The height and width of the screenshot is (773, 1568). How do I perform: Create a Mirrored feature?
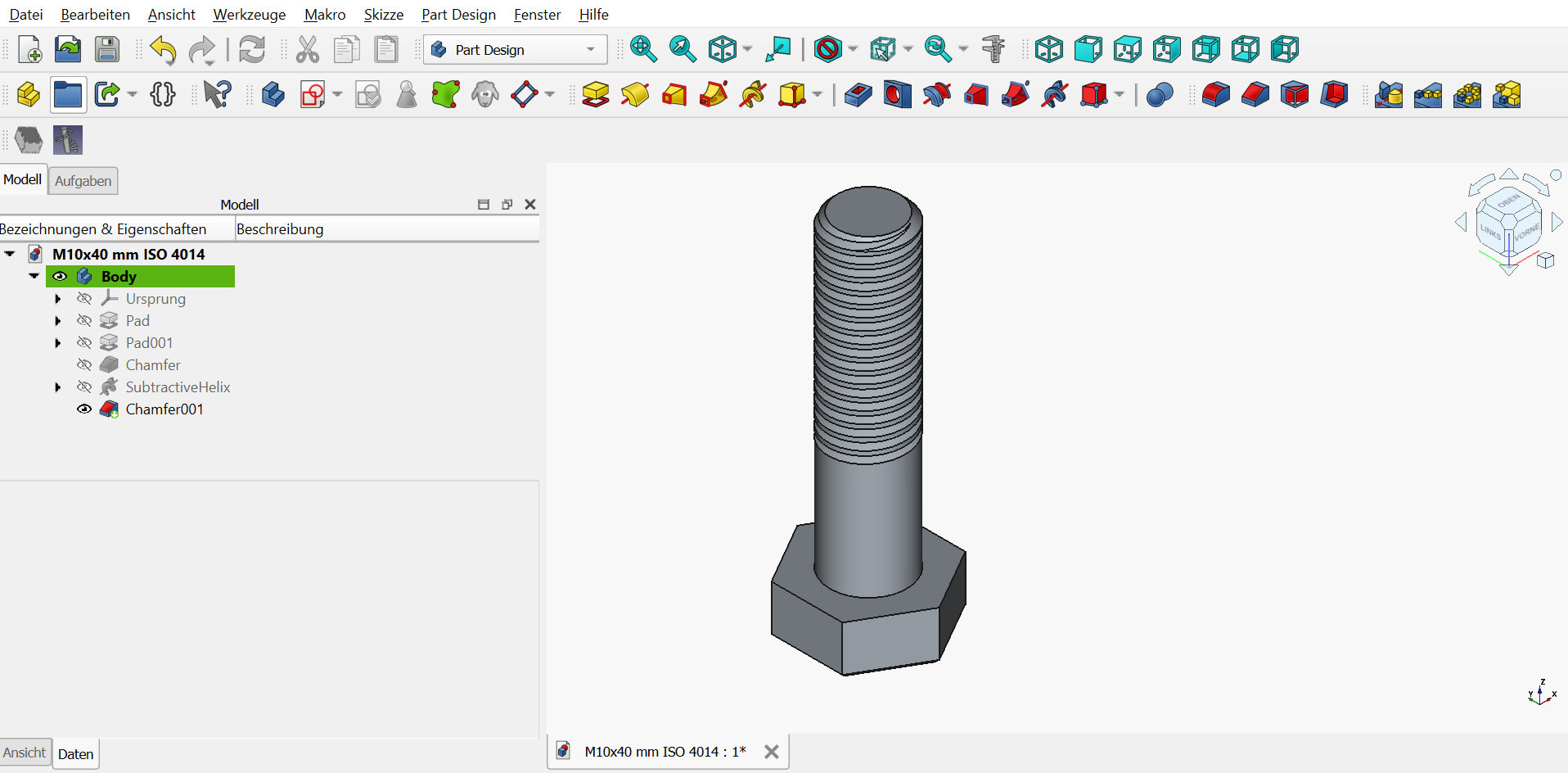click(x=1389, y=95)
